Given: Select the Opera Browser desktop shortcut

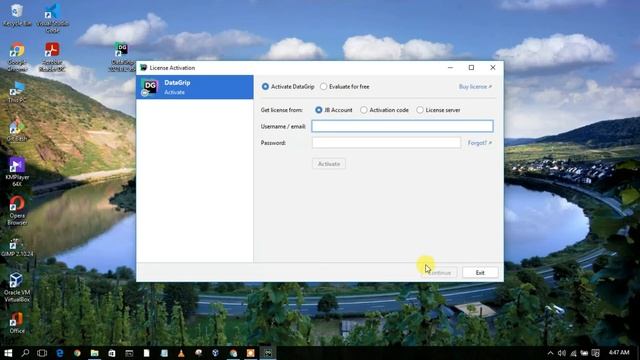Looking at the screenshot, I should tap(17, 210).
